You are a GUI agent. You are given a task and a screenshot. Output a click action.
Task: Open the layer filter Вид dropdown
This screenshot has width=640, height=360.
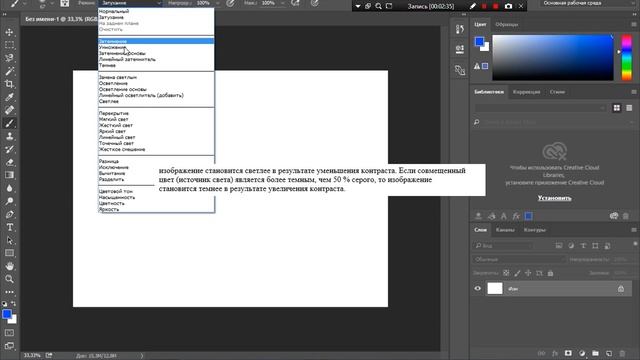tap(504, 246)
